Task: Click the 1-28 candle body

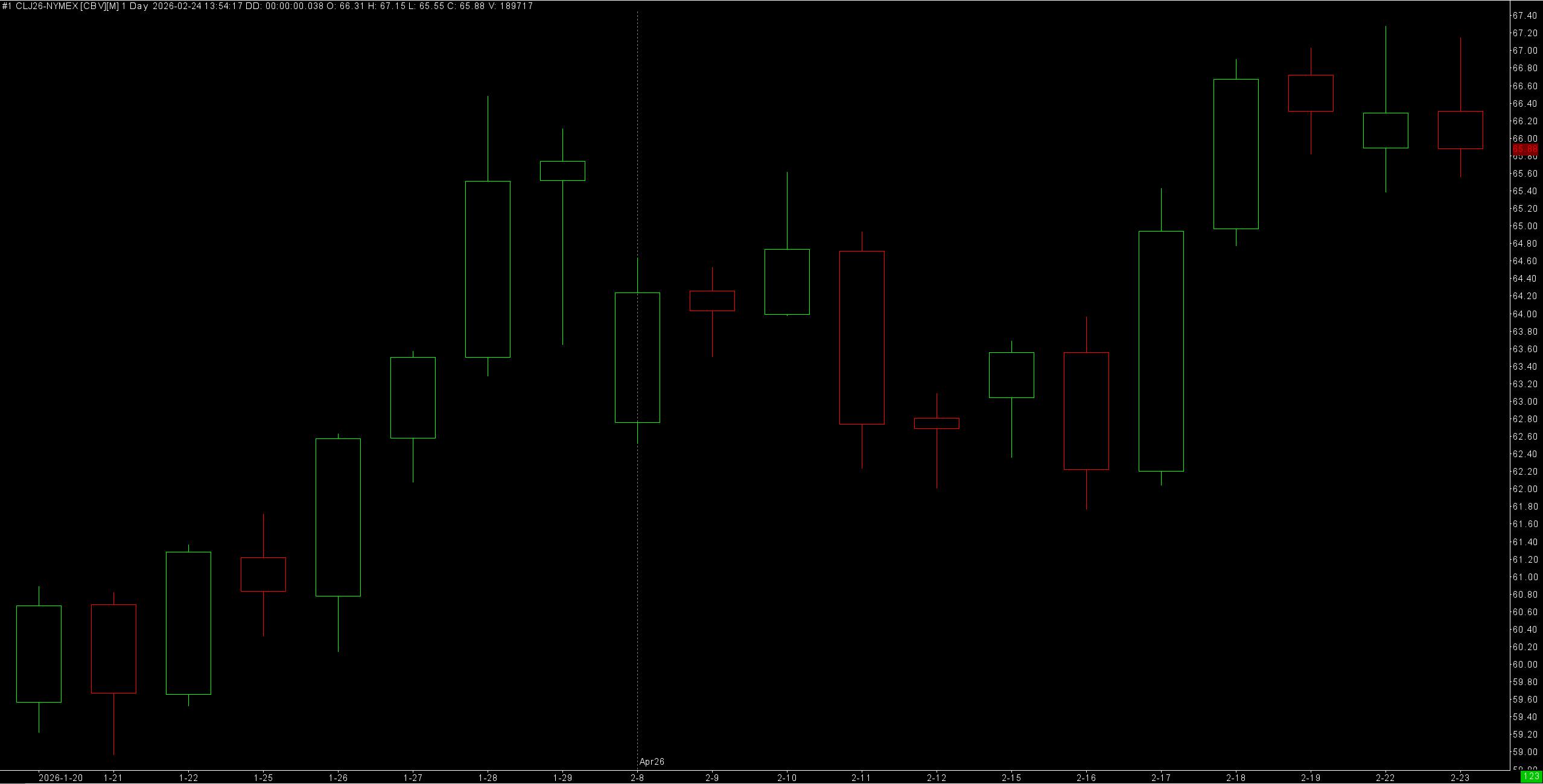Action: pos(488,269)
